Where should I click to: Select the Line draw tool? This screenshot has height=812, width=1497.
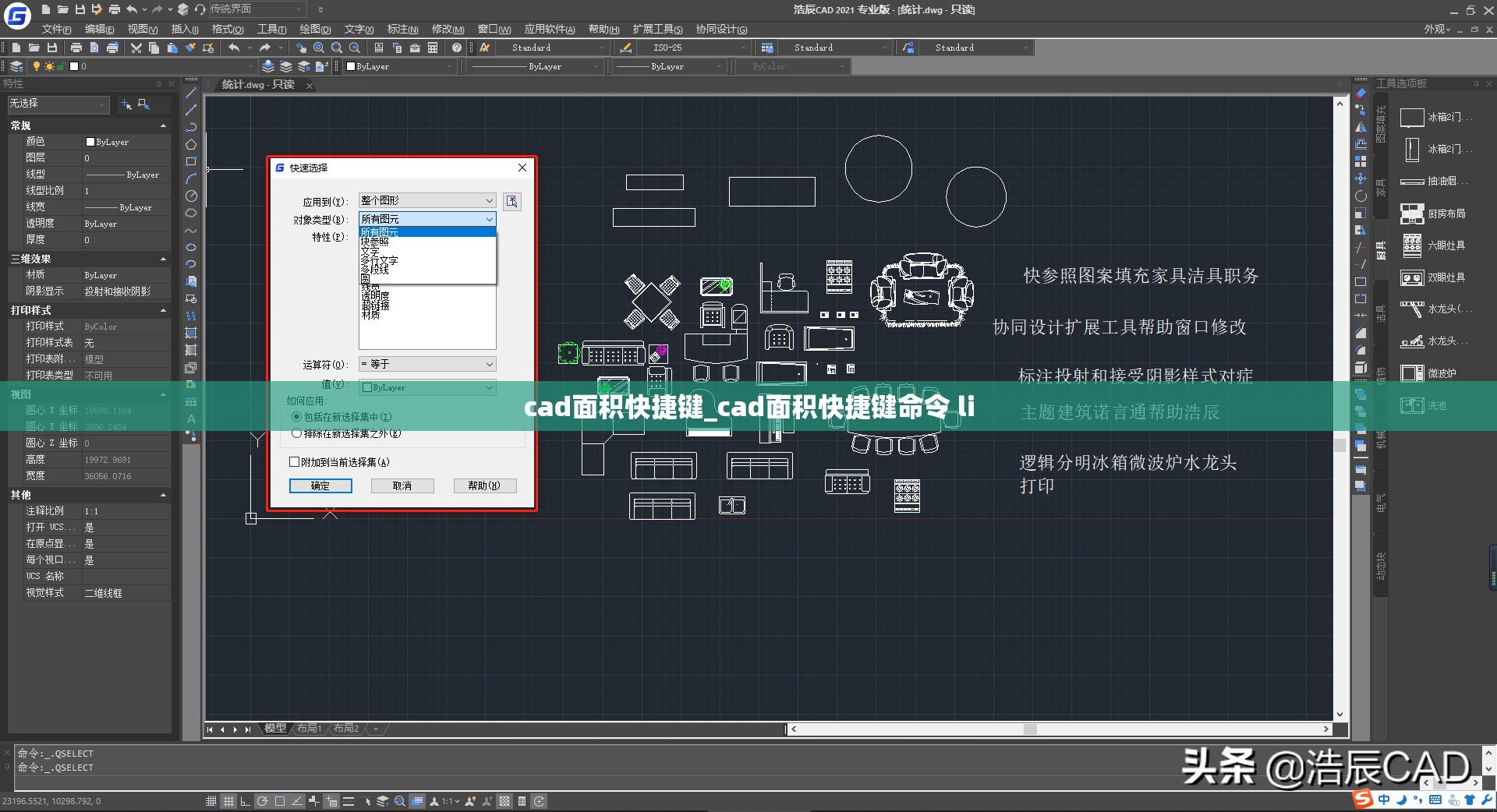coord(191,93)
